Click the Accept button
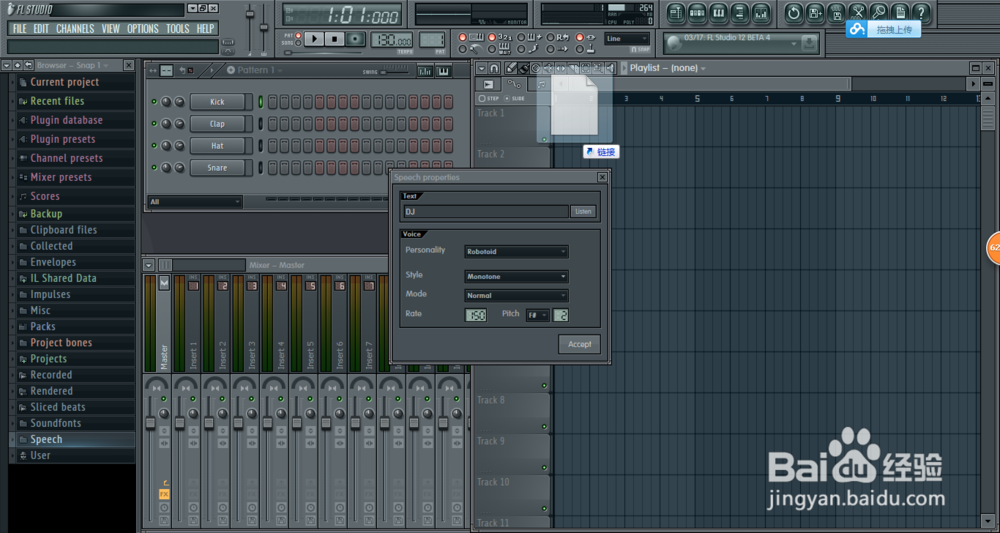This screenshot has height=533, width=1000. click(579, 344)
